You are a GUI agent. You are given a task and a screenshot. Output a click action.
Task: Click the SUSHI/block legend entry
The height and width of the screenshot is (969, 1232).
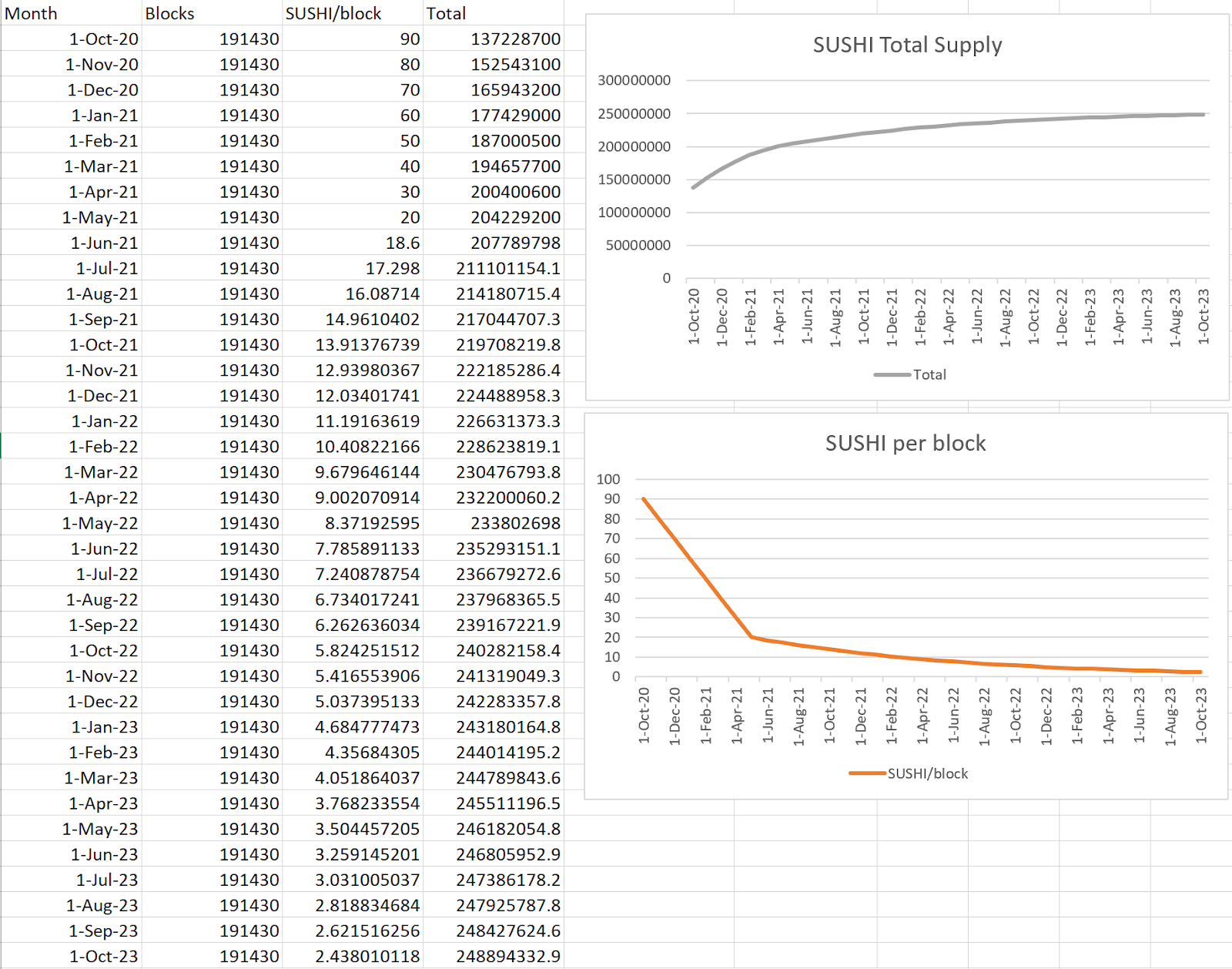coord(909,773)
